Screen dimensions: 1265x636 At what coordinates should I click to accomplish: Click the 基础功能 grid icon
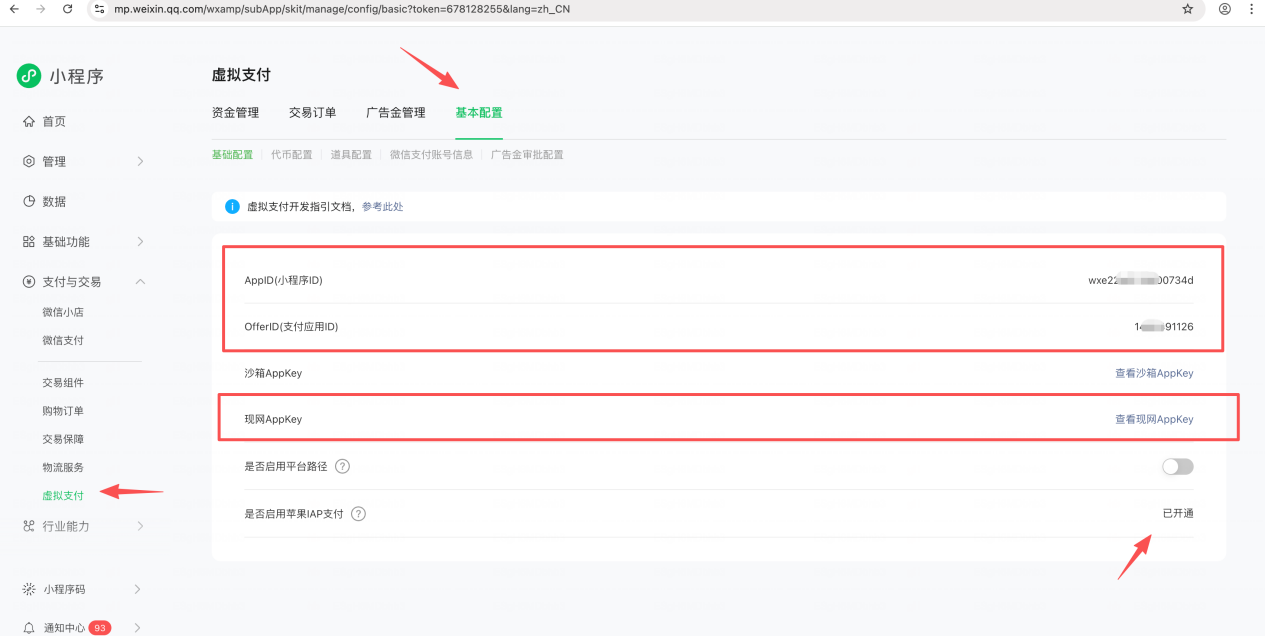point(29,242)
